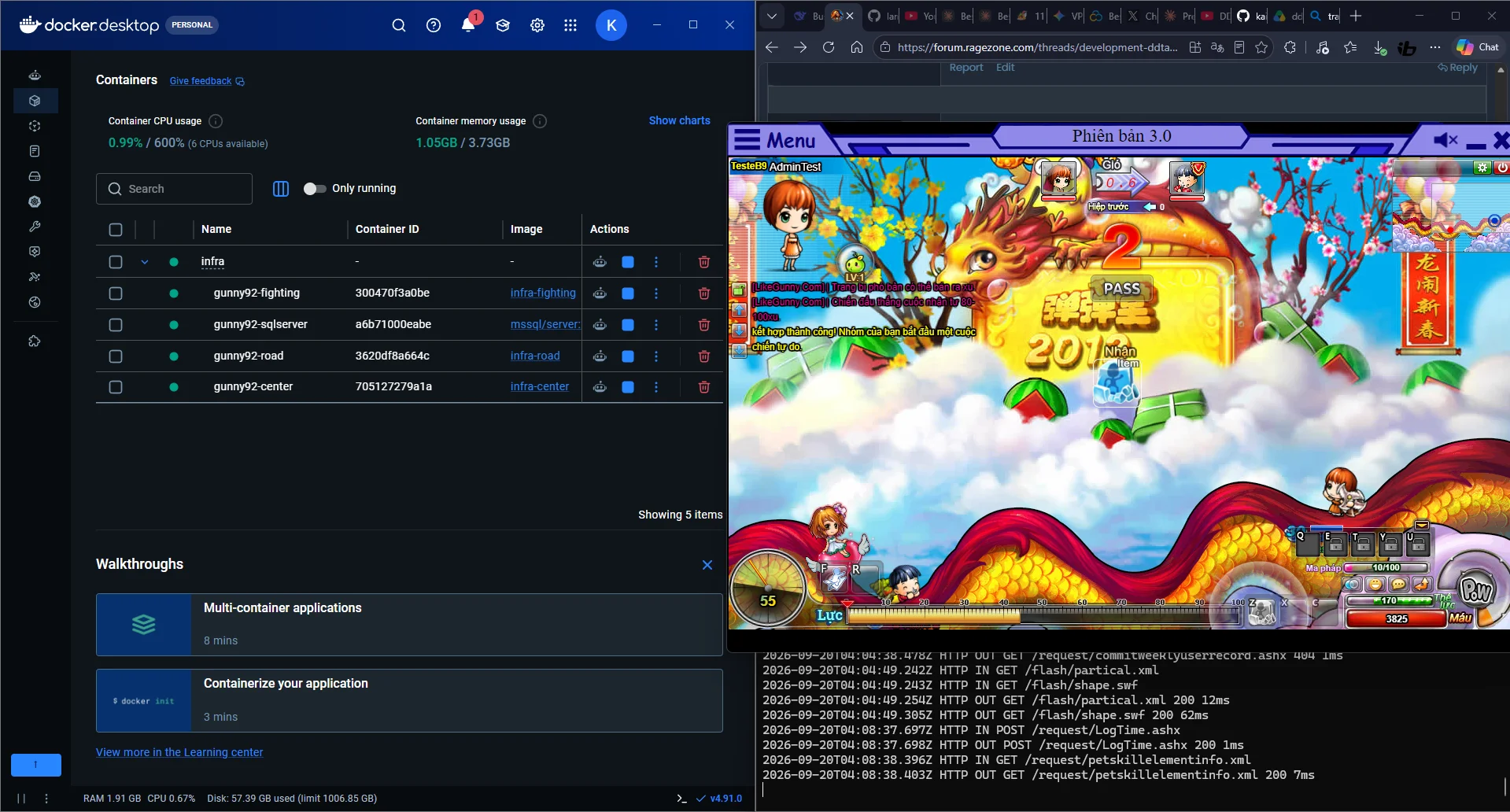1510x812 pixels.
Task: Check the select-all containers checkbox
Action: click(116, 230)
